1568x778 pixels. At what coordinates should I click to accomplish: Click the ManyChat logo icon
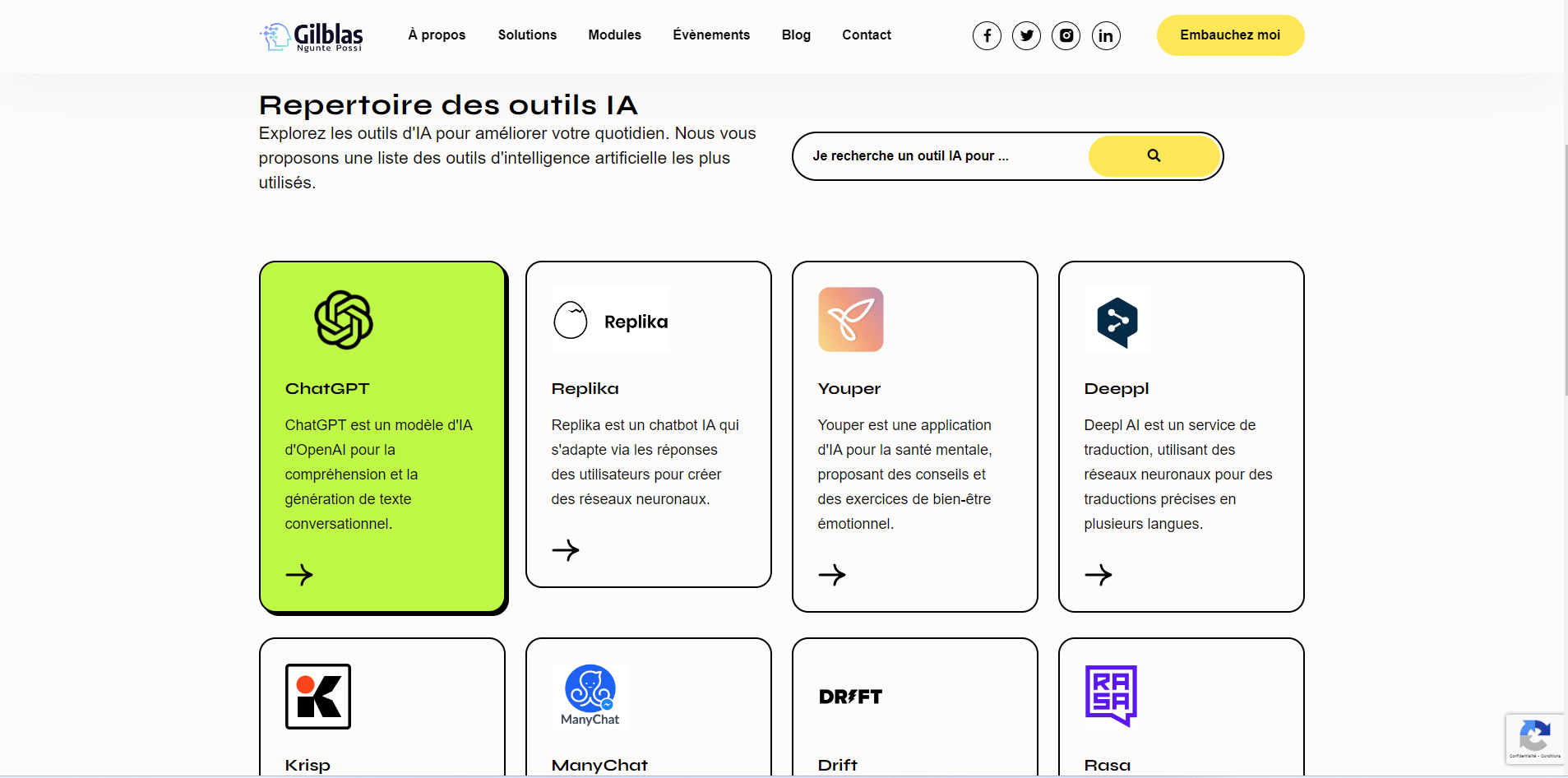pos(590,697)
